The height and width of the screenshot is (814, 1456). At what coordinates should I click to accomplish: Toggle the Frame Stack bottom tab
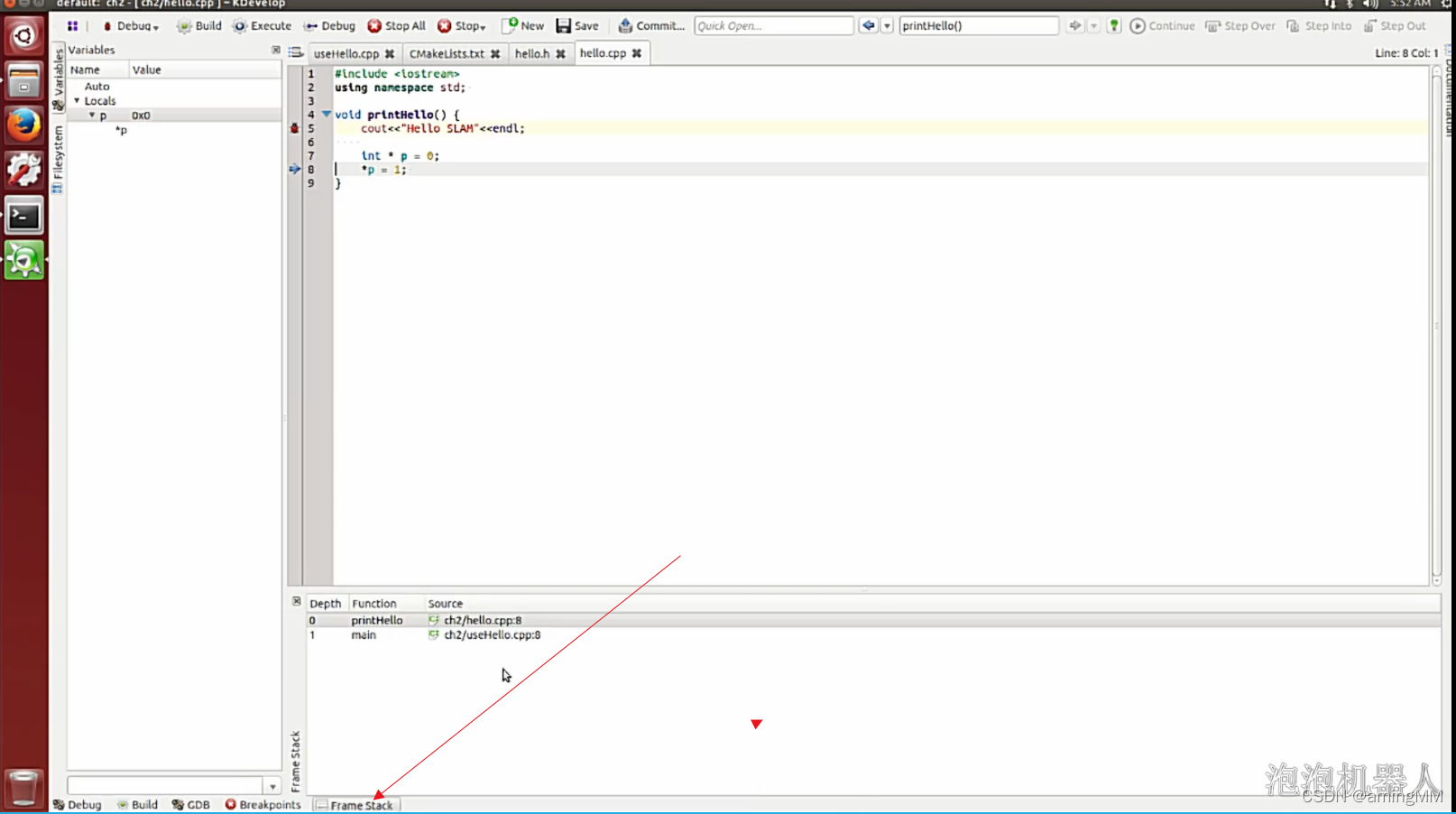tap(355, 805)
